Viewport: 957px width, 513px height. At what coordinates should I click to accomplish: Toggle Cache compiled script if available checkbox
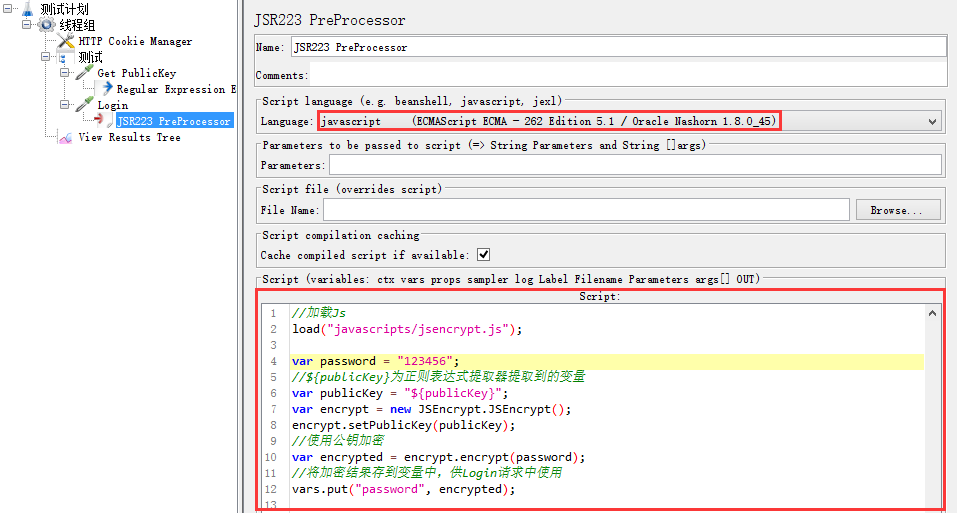(x=483, y=254)
